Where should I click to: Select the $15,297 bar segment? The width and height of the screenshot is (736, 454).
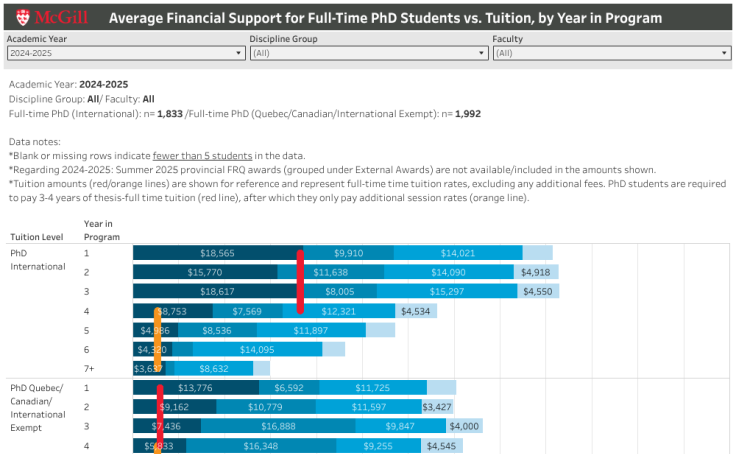458,291
